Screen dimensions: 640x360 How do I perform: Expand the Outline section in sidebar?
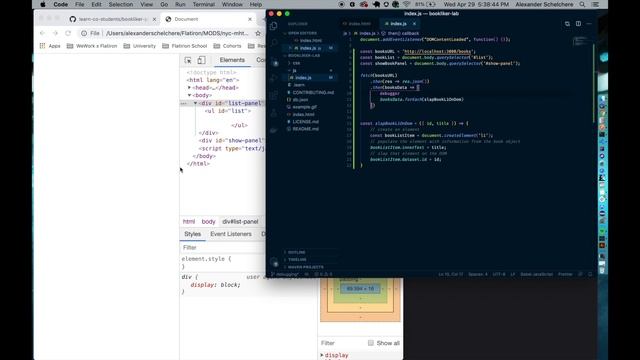[x=296, y=252]
